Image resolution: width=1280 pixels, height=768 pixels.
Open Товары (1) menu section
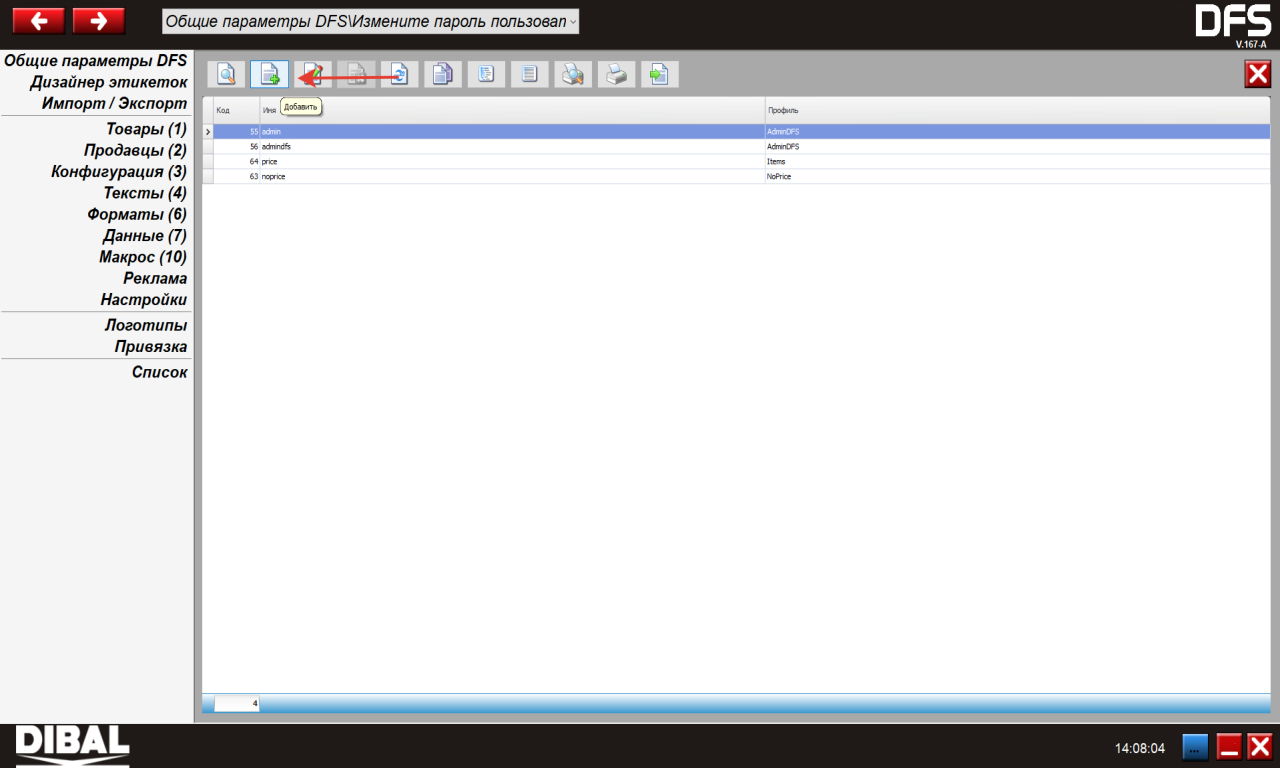tap(146, 129)
